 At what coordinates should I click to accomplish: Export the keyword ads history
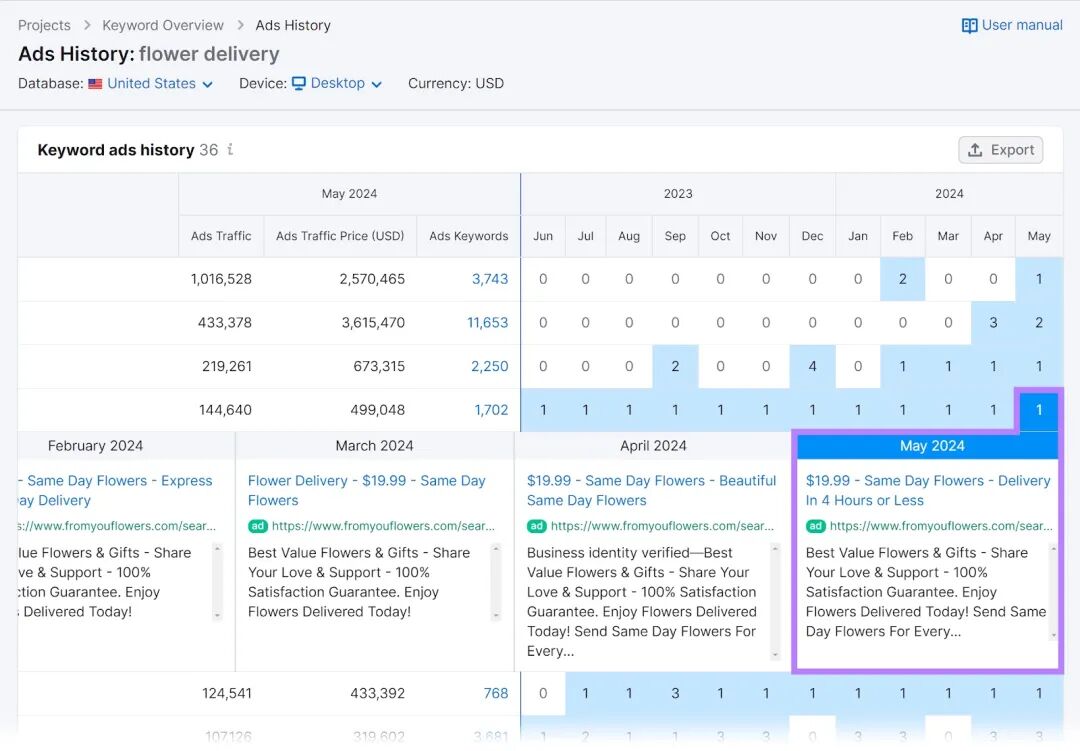point(1000,150)
